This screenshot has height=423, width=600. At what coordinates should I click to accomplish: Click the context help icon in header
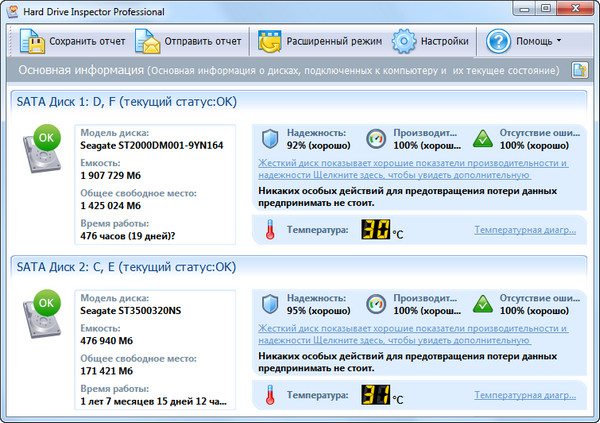pos(580,70)
